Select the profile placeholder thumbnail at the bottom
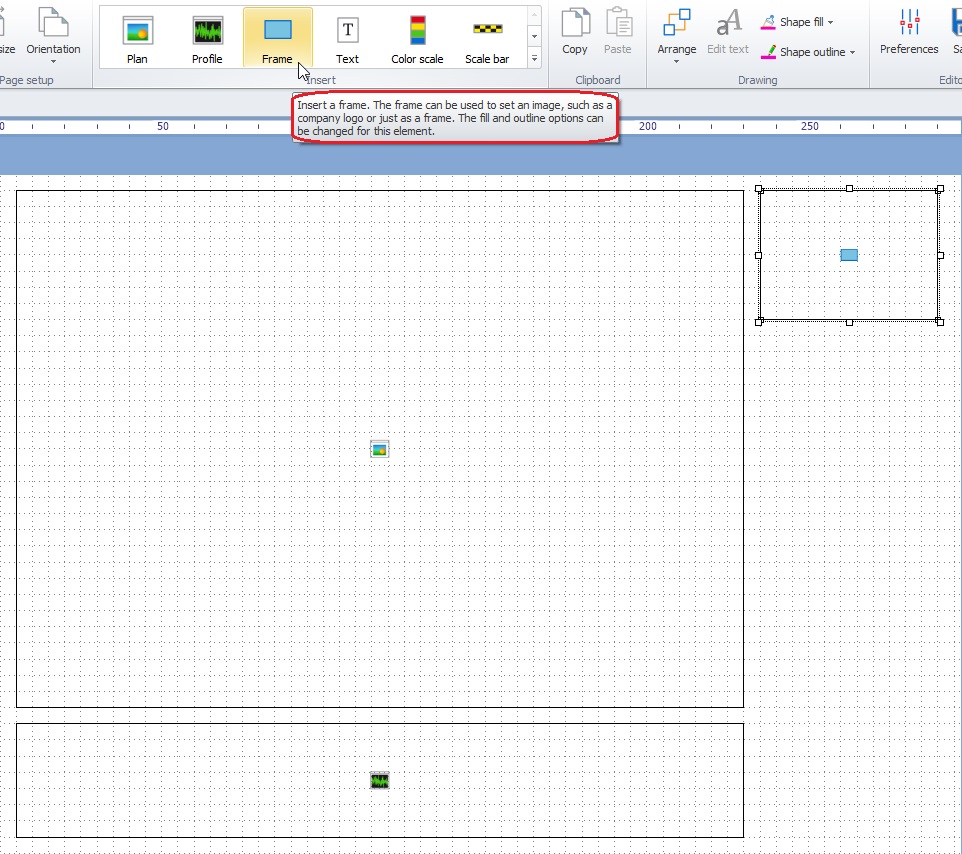This screenshot has height=854, width=962. (x=379, y=780)
